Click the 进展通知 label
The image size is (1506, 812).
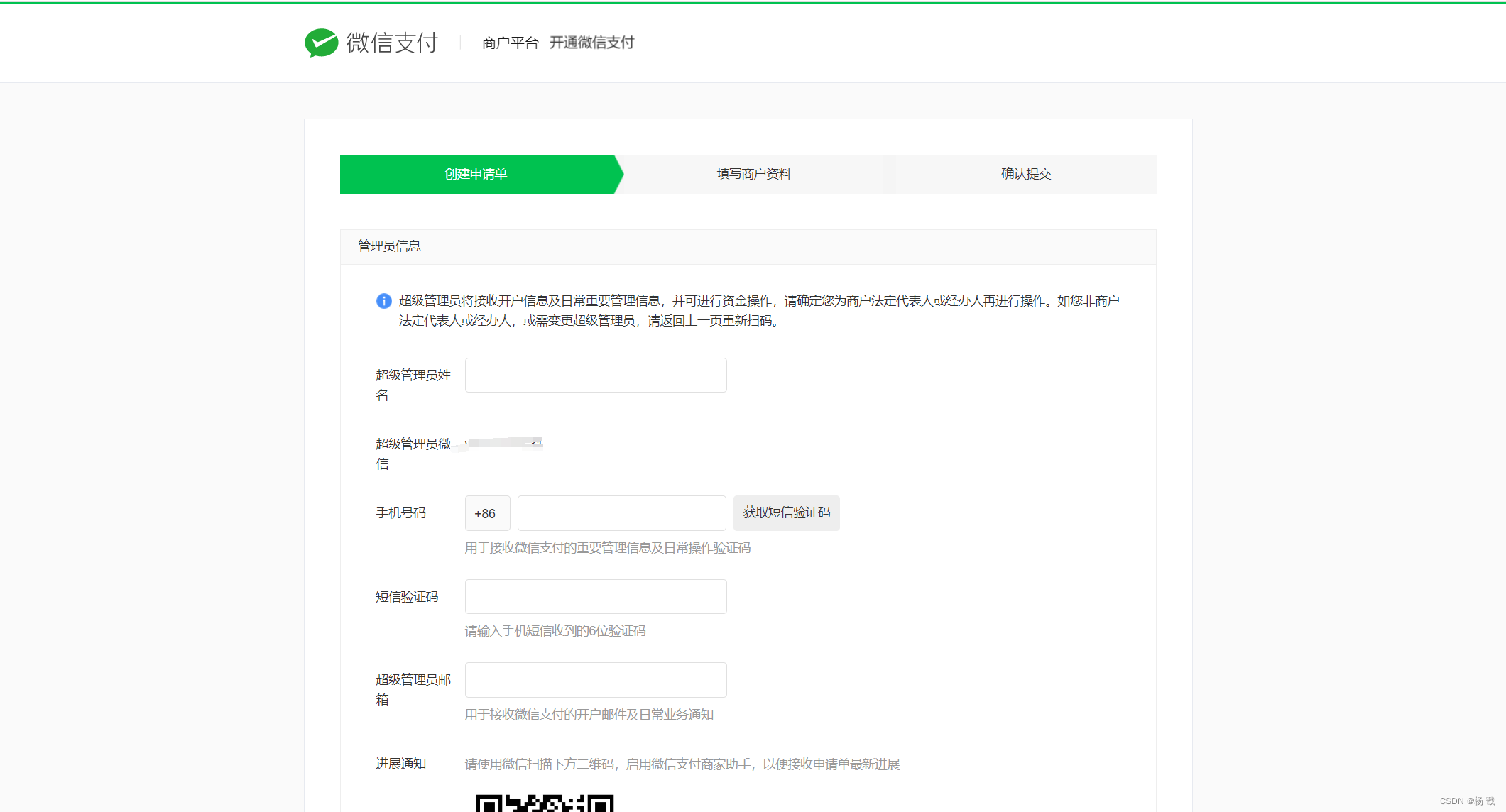pos(400,764)
